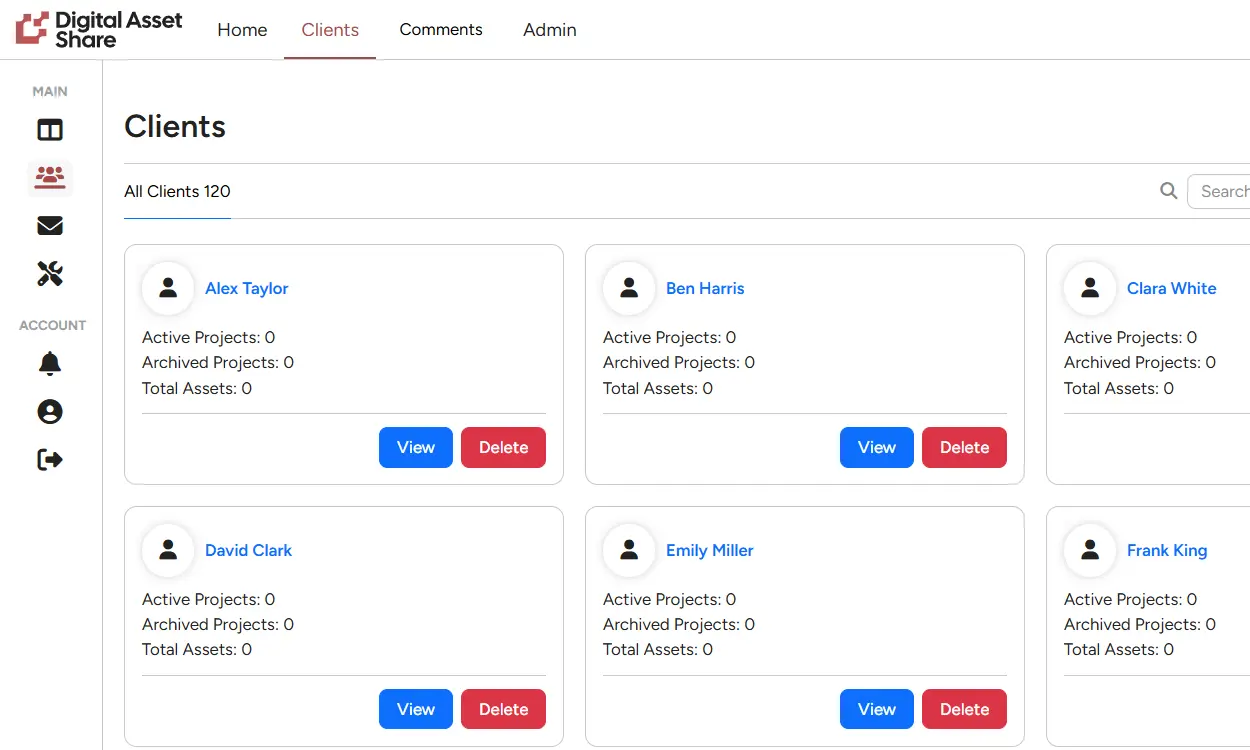The image size is (1250, 750).
Task: Click the search magnifying glass icon
Action: coord(1168,191)
